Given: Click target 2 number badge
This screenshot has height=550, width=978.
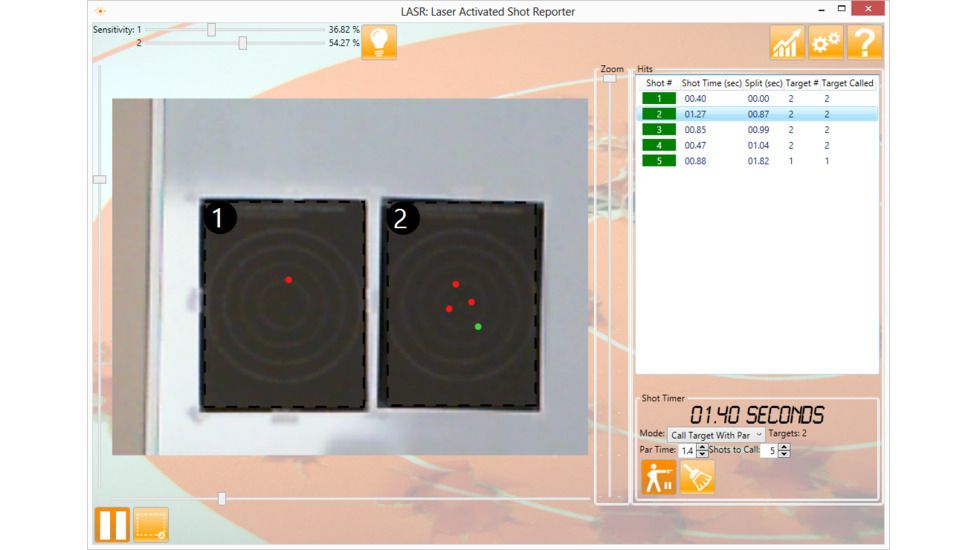Looking at the screenshot, I should click(401, 219).
